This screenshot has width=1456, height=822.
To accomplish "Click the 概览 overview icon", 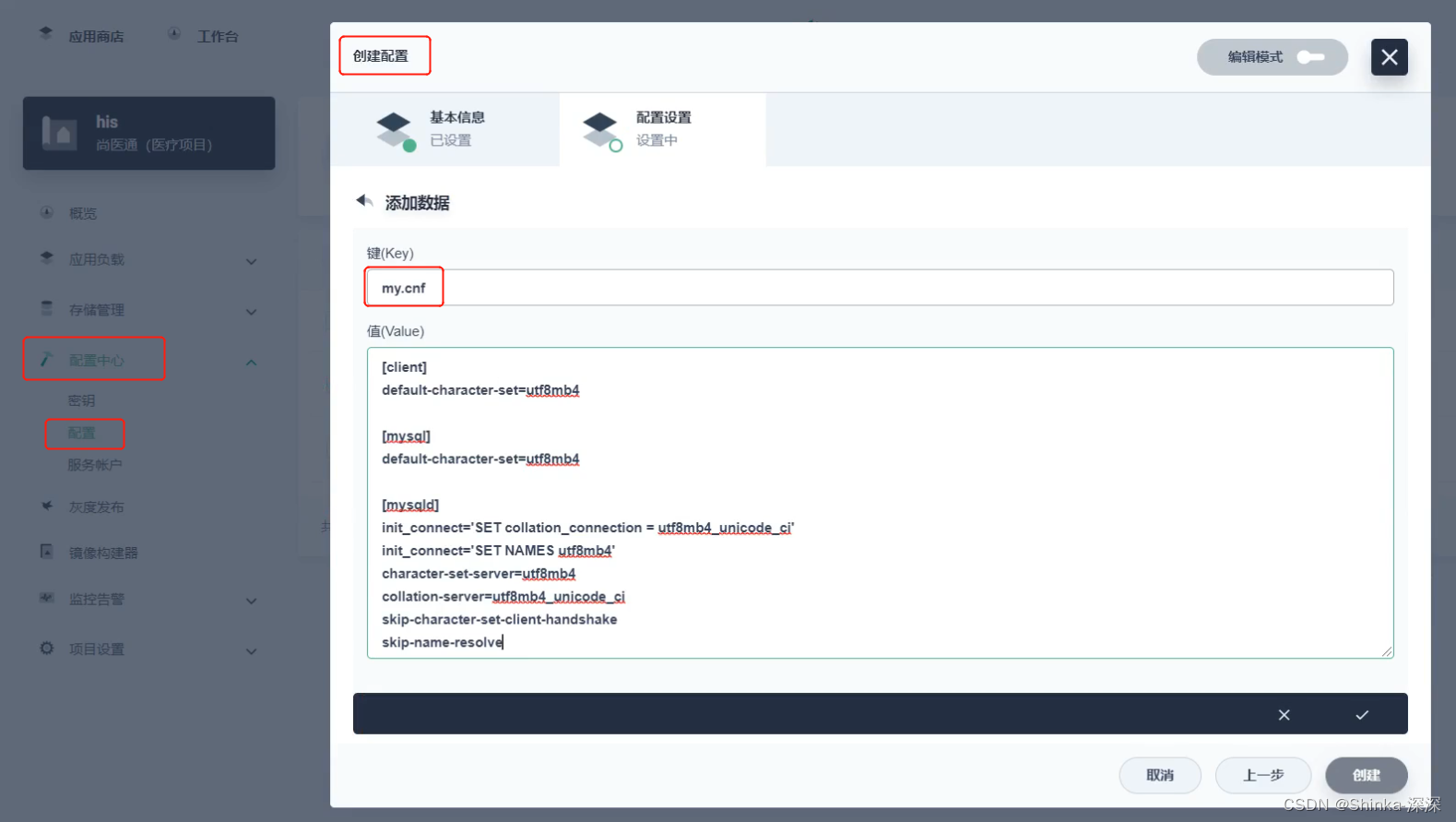I will [x=46, y=212].
